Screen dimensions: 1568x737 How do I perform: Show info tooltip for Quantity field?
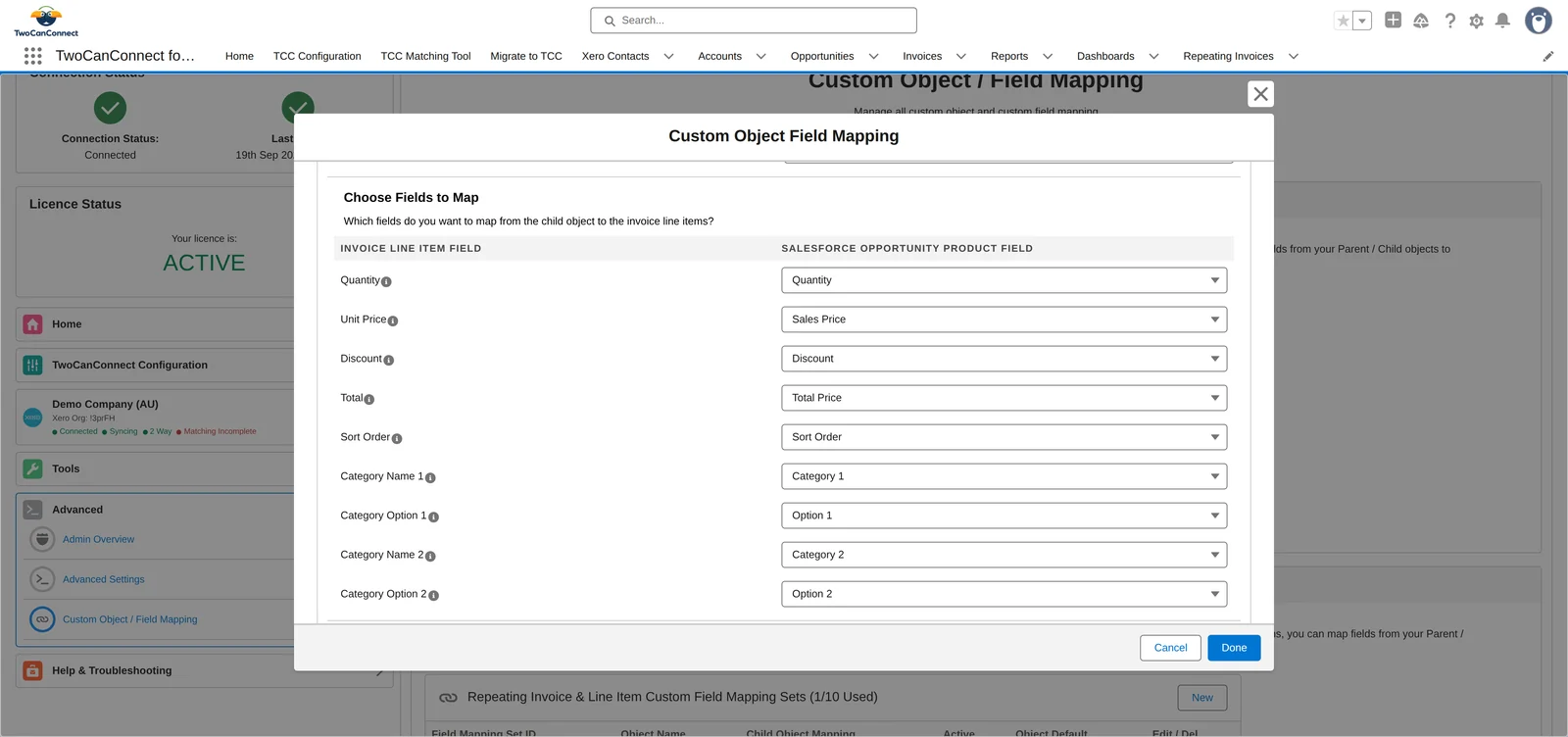386,281
